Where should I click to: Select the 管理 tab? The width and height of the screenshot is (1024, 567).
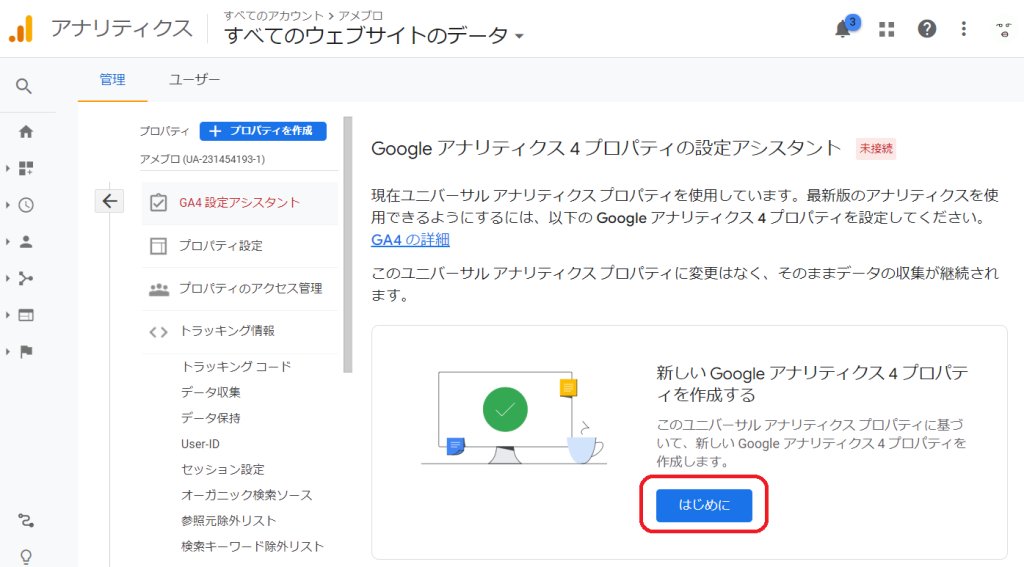click(x=112, y=80)
